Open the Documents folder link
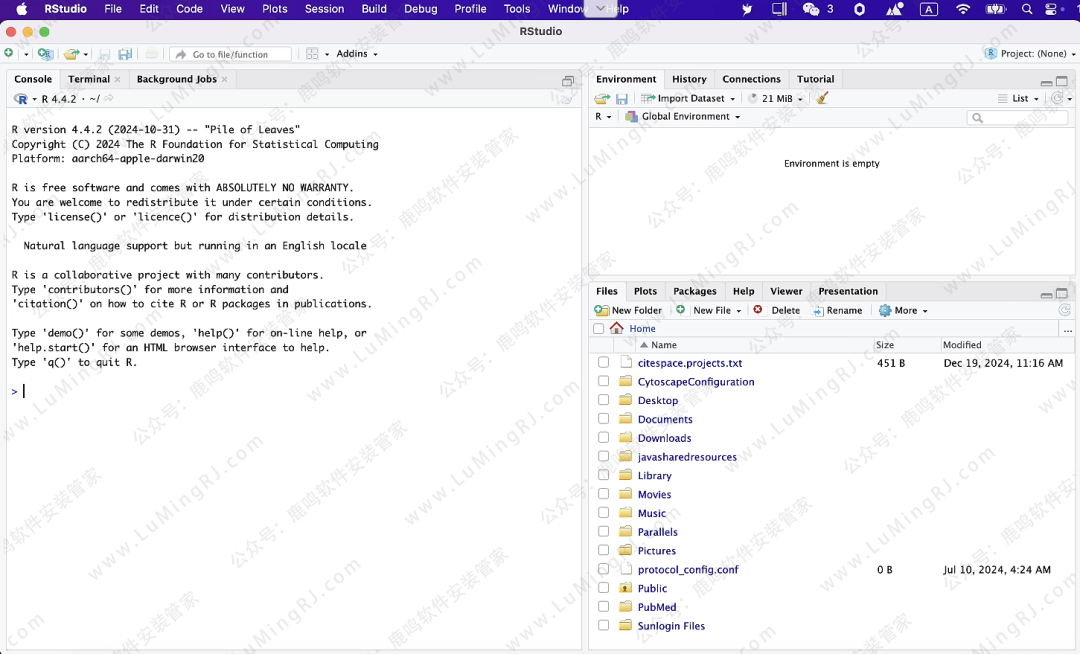The width and height of the screenshot is (1080, 654). [x=665, y=419]
